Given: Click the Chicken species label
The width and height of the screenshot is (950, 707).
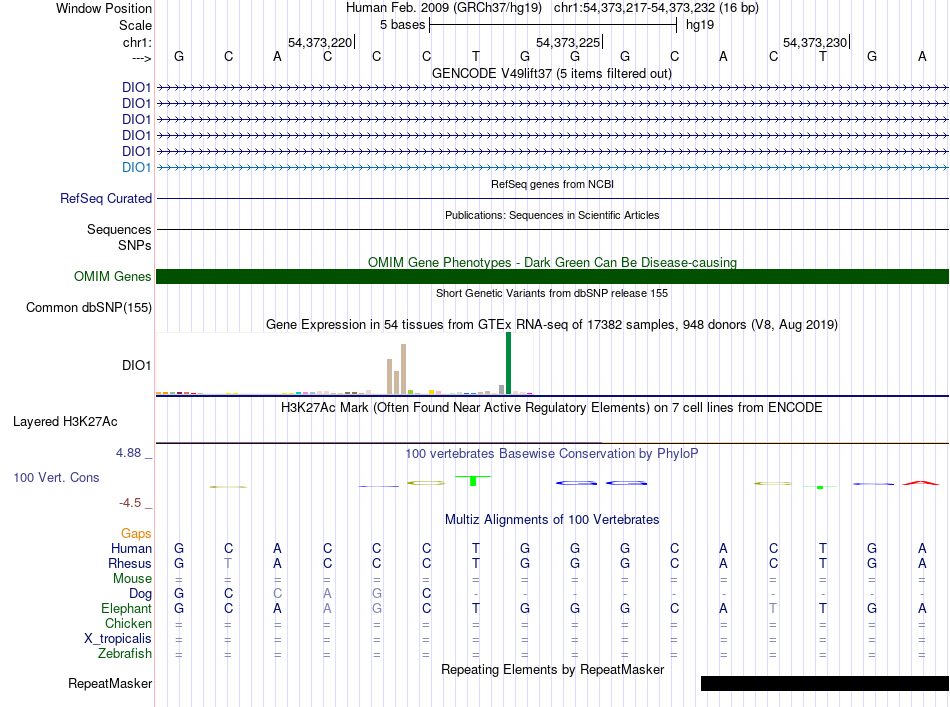Looking at the screenshot, I should tap(128, 623).
